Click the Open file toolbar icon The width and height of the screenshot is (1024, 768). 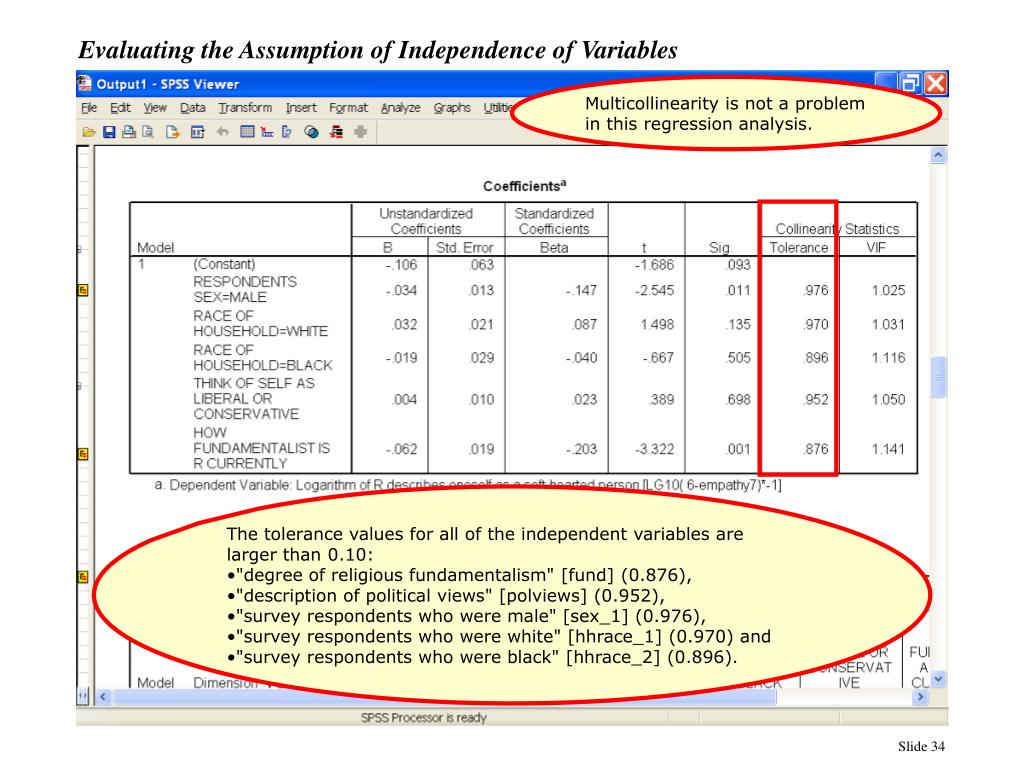[x=89, y=132]
